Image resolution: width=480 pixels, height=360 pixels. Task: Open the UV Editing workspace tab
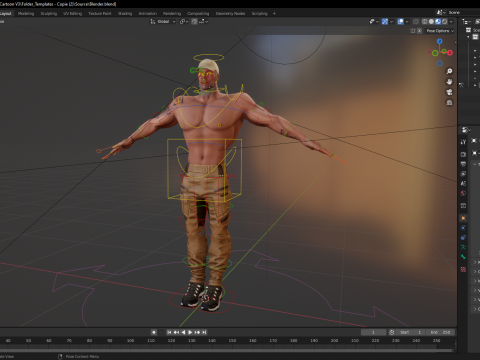tap(73, 14)
